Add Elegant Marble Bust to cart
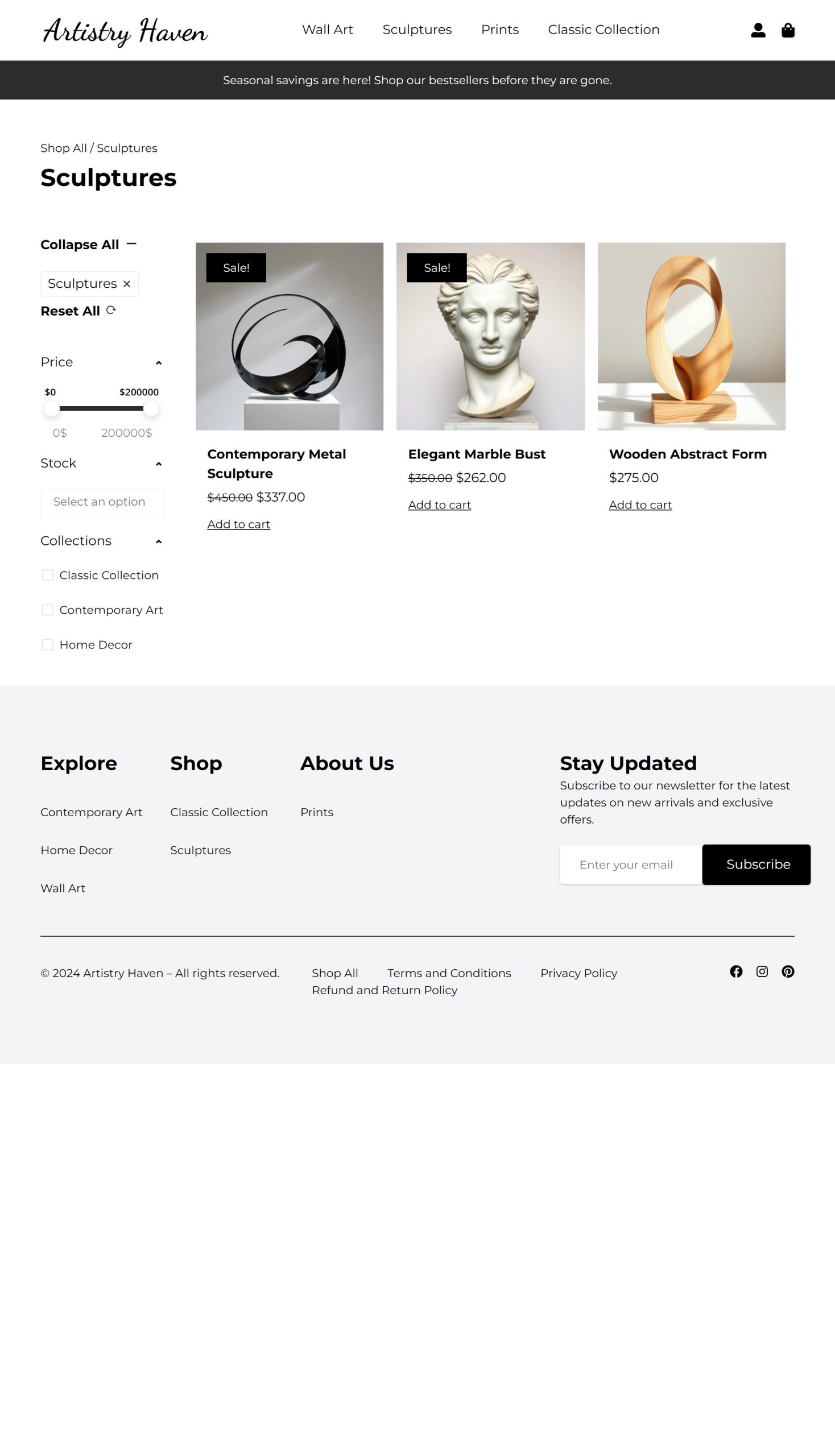The height and width of the screenshot is (1456, 835). [439, 504]
